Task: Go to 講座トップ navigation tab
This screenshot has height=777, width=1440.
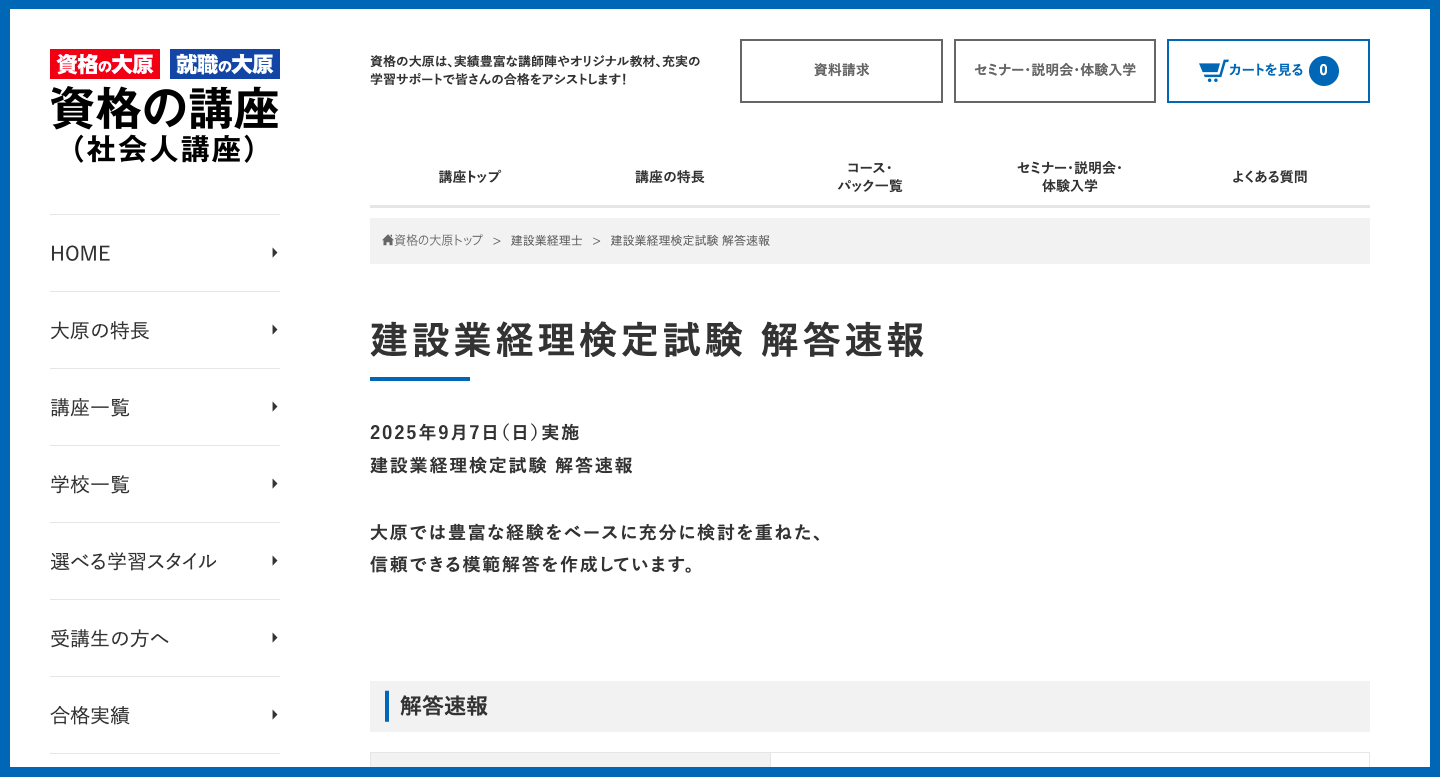Action: [x=469, y=177]
